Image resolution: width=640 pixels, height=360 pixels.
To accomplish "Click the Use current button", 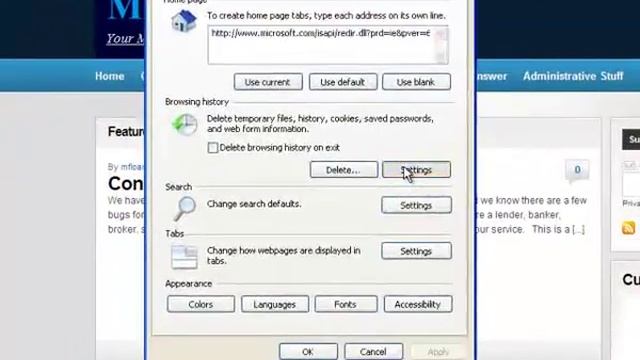I will coord(268,82).
